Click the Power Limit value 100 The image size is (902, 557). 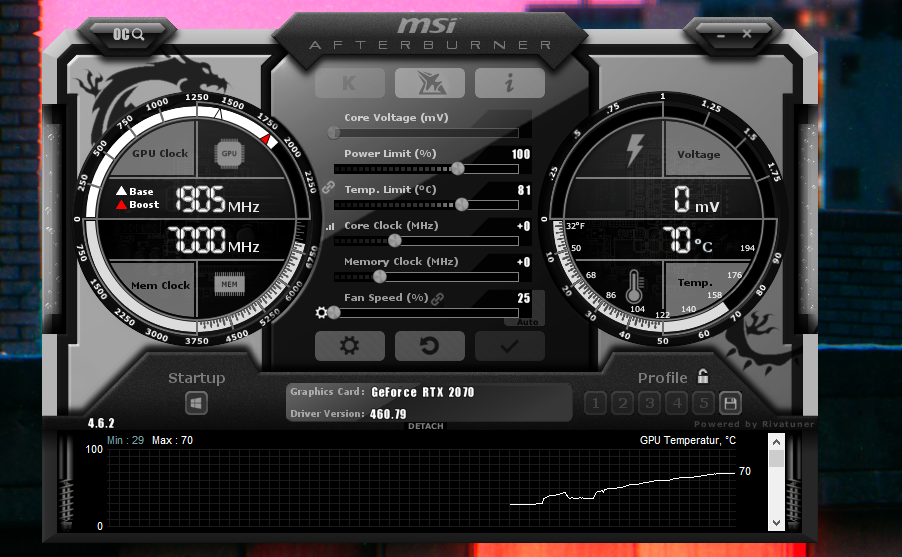pos(521,154)
